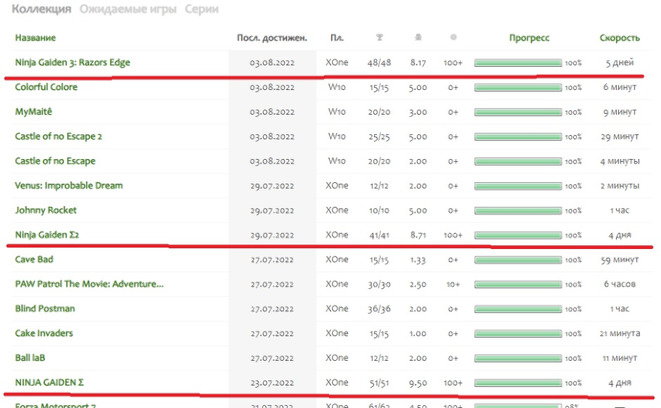Open Ninja Gaiden 3: Razors Edge game
The height and width of the screenshot is (408, 661).
point(73,62)
